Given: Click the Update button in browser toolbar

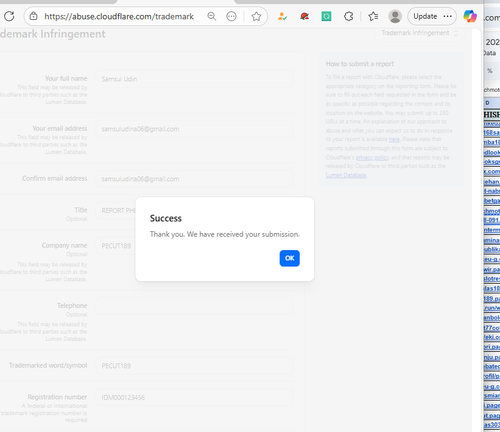Looking at the screenshot, I should tap(425, 16).
